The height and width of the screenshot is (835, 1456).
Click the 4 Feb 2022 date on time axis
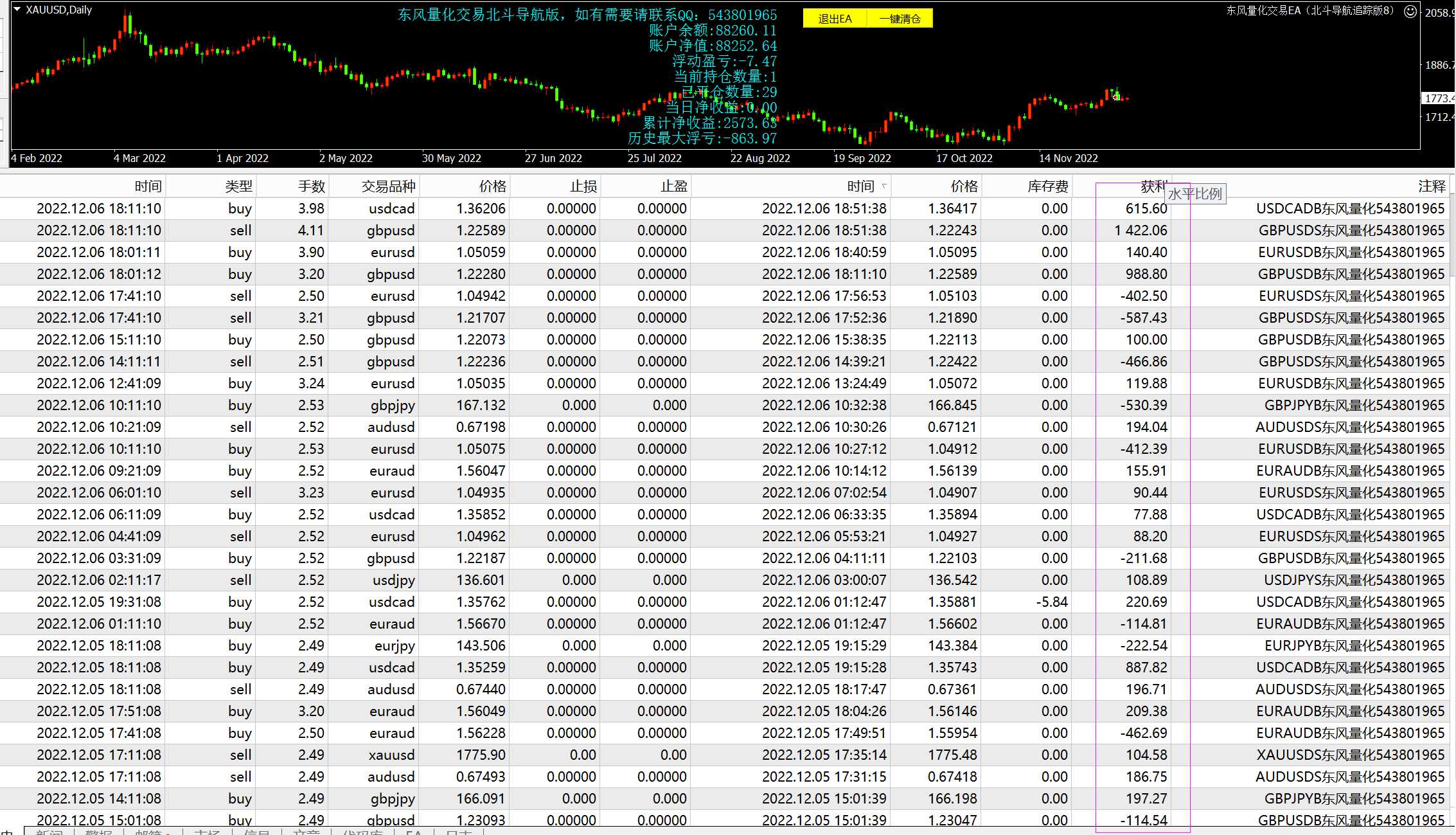pyautogui.click(x=37, y=158)
